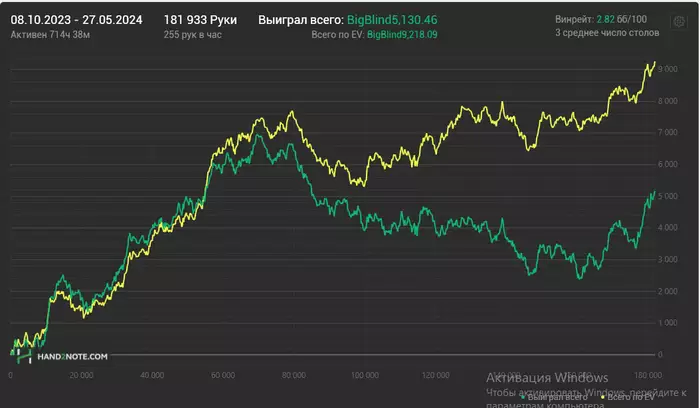Image resolution: width=700 pixels, height=408 pixels.
Task: Click '3 среднее число столов' text
Action: 607,33
